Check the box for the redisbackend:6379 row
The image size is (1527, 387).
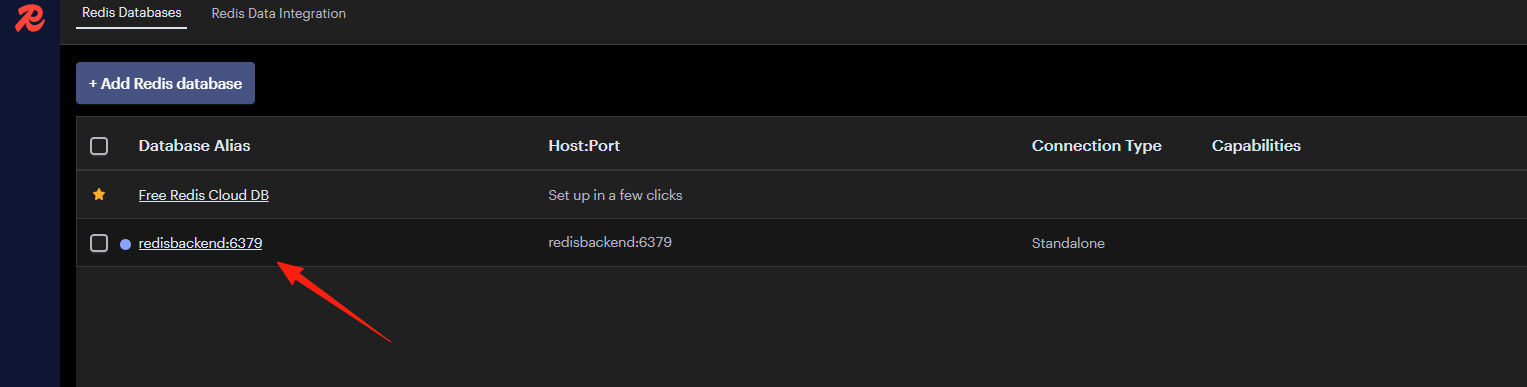pos(99,243)
